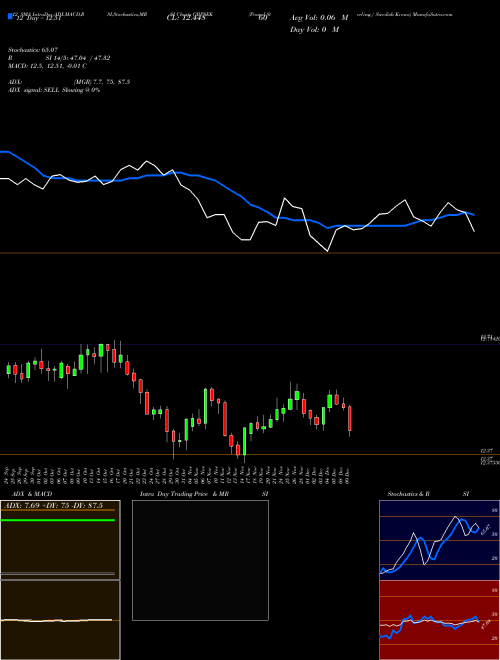Click the "Avg Vol: 0.06 M" label
500x660 pixels.
319,18
